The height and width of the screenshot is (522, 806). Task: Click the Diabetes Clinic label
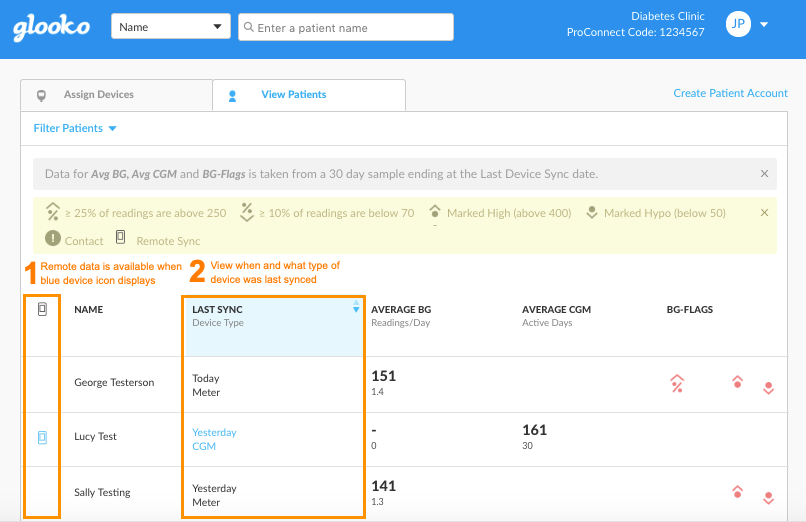pyautogui.click(x=668, y=16)
